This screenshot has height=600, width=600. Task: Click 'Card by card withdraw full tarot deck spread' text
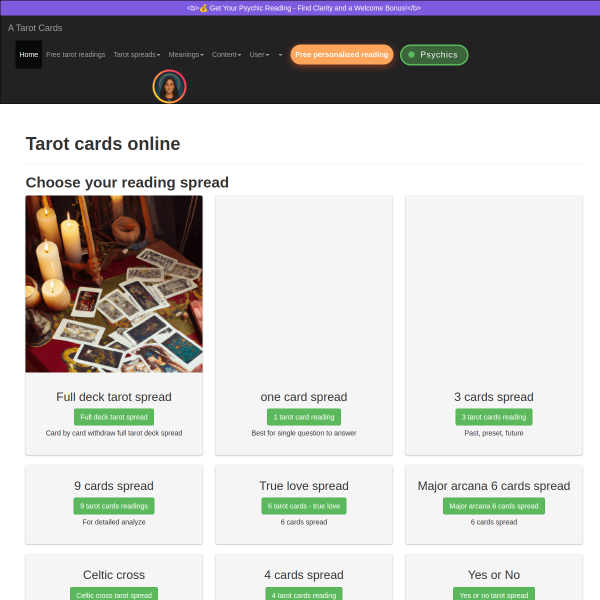(x=114, y=433)
